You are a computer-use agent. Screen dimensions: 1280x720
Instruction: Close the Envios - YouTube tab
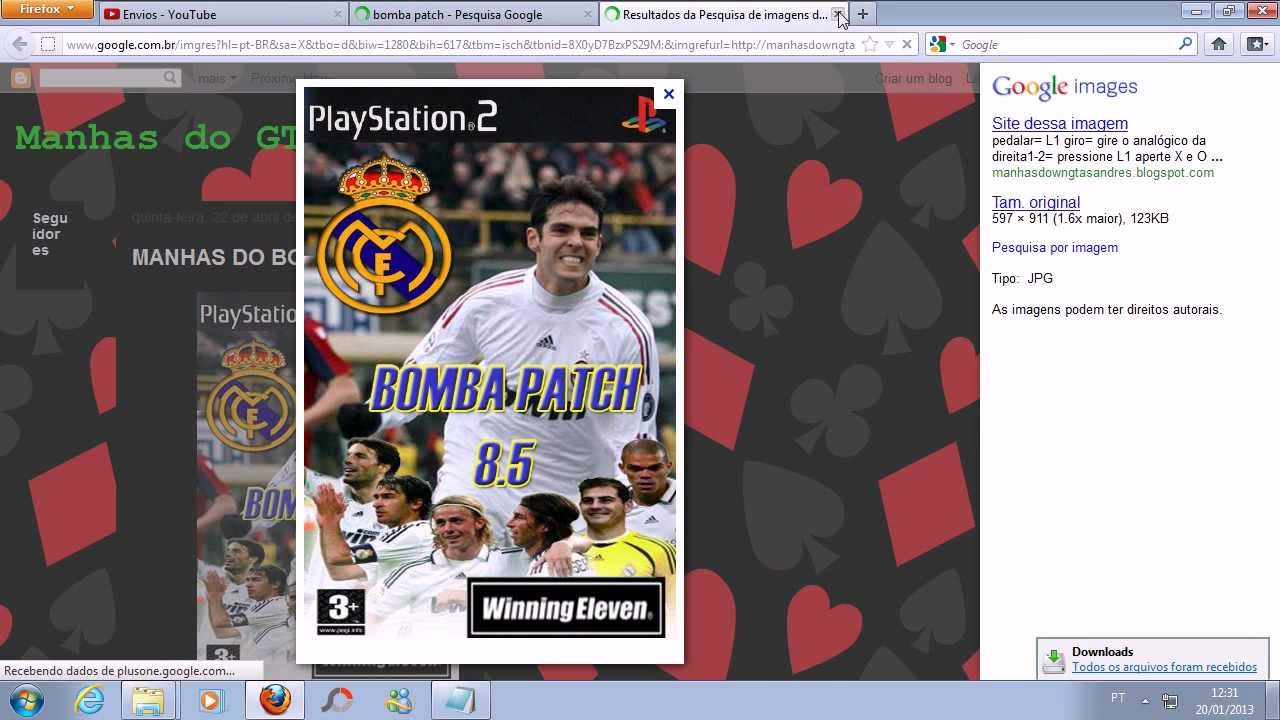[338, 14]
